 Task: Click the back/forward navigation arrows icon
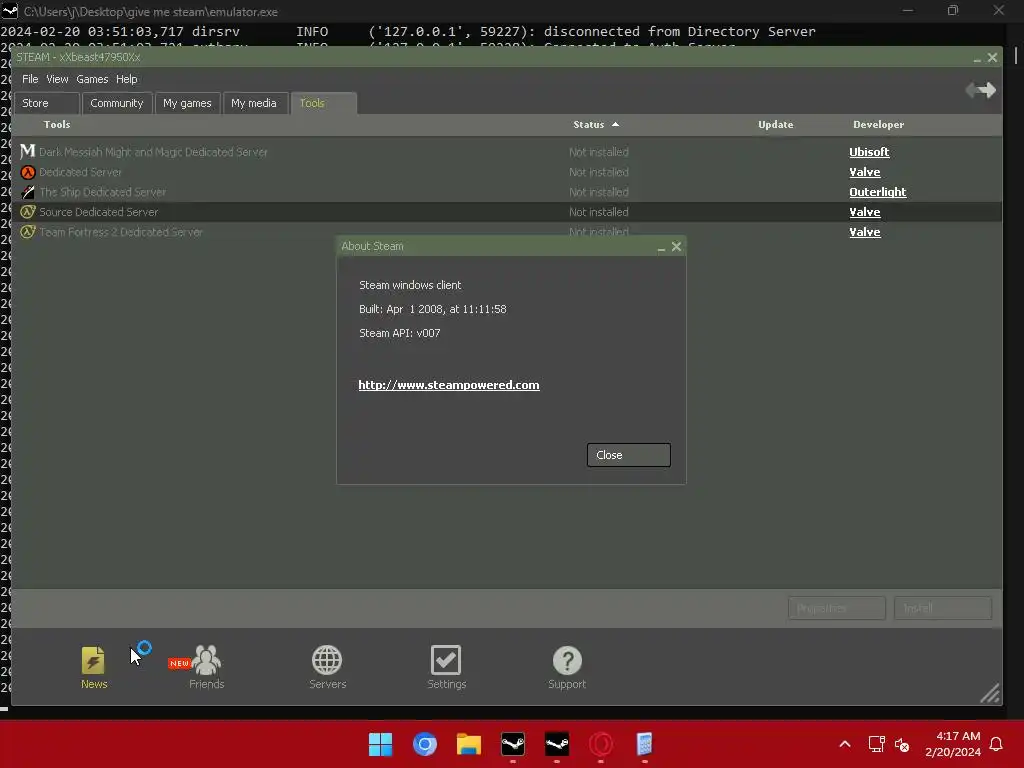981,89
